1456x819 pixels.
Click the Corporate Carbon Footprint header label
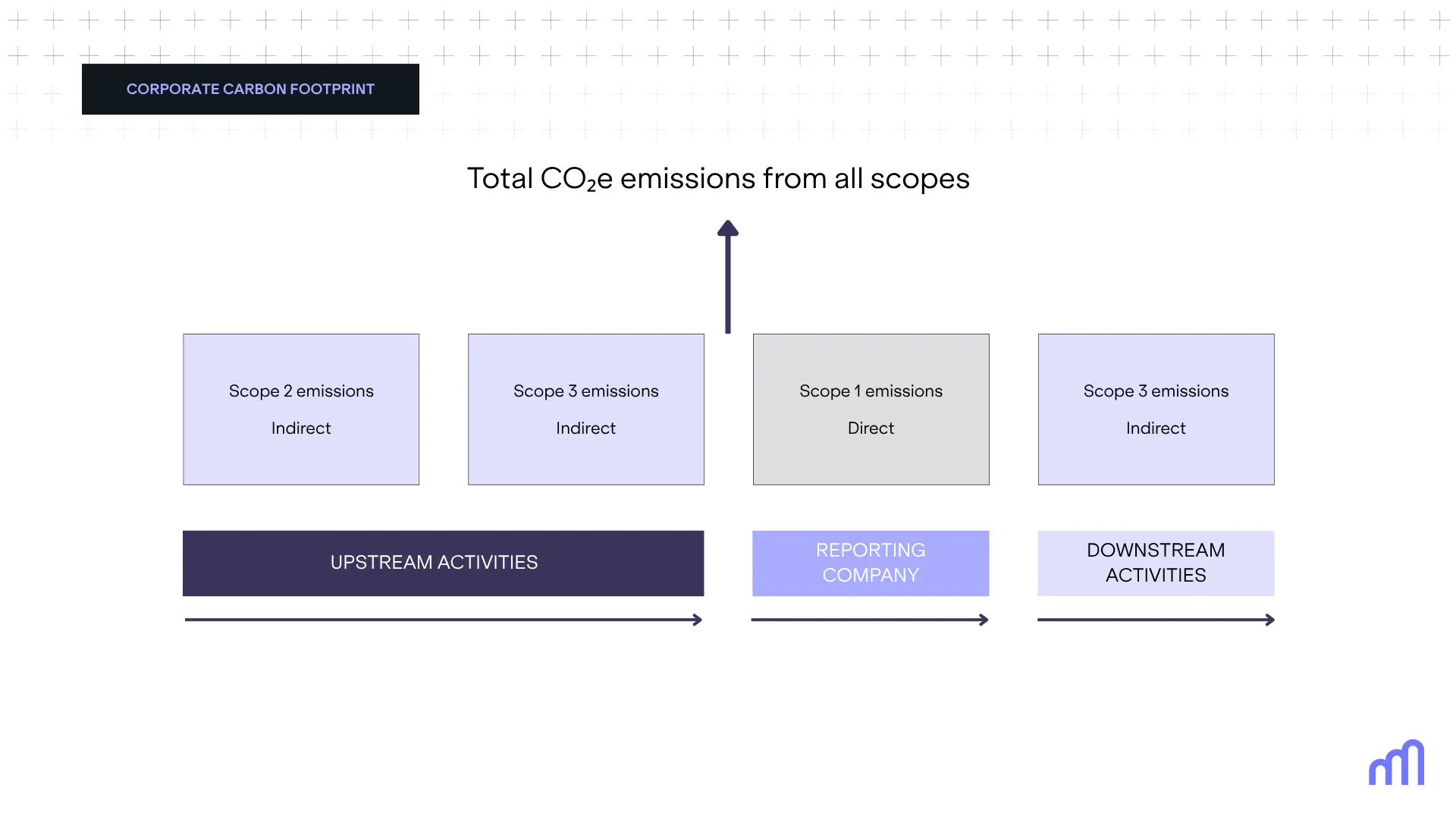pyautogui.click(x=250, y=89)
